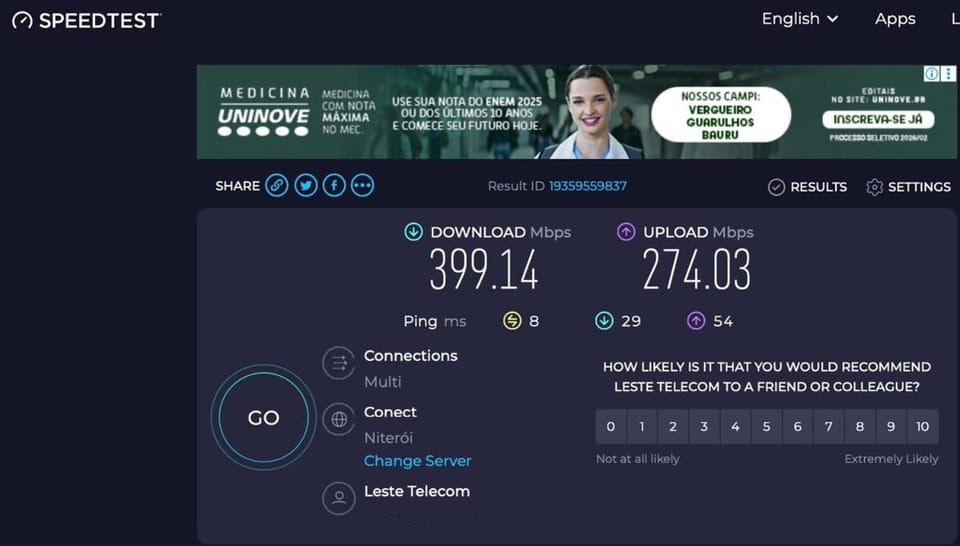The image size is (960, 546).
Task: Click the SHARE label
Action: click(x=238, y=186)
